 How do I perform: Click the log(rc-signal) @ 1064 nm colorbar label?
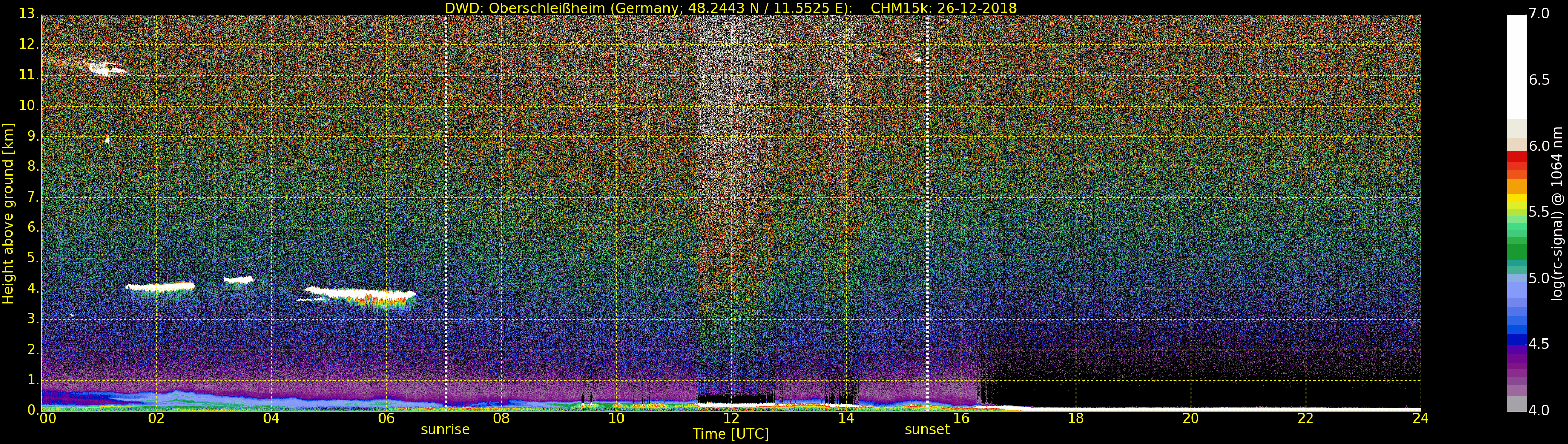coord(1557,213)
